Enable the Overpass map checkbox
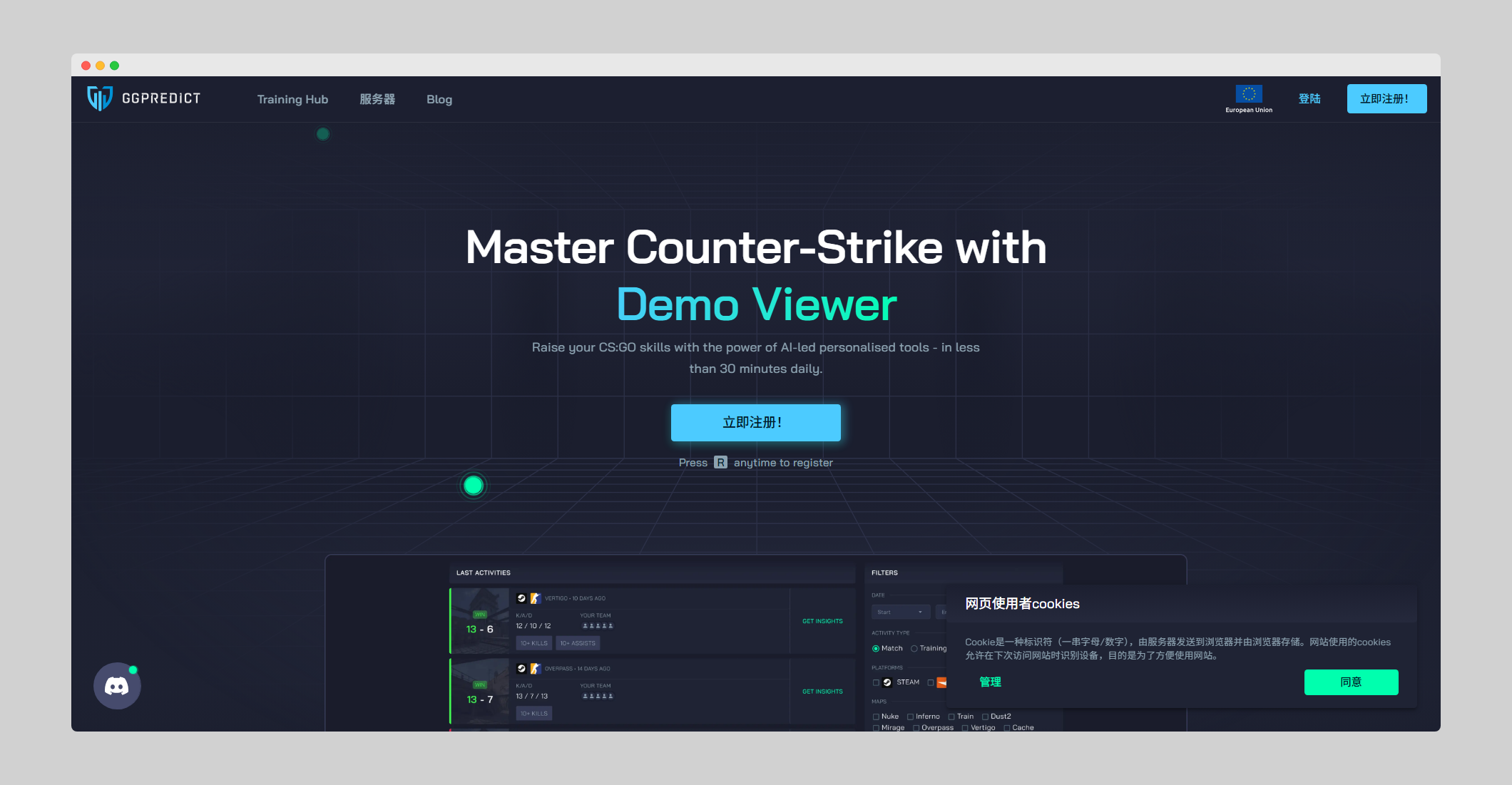1512x785 pixels. pos(916,728)
